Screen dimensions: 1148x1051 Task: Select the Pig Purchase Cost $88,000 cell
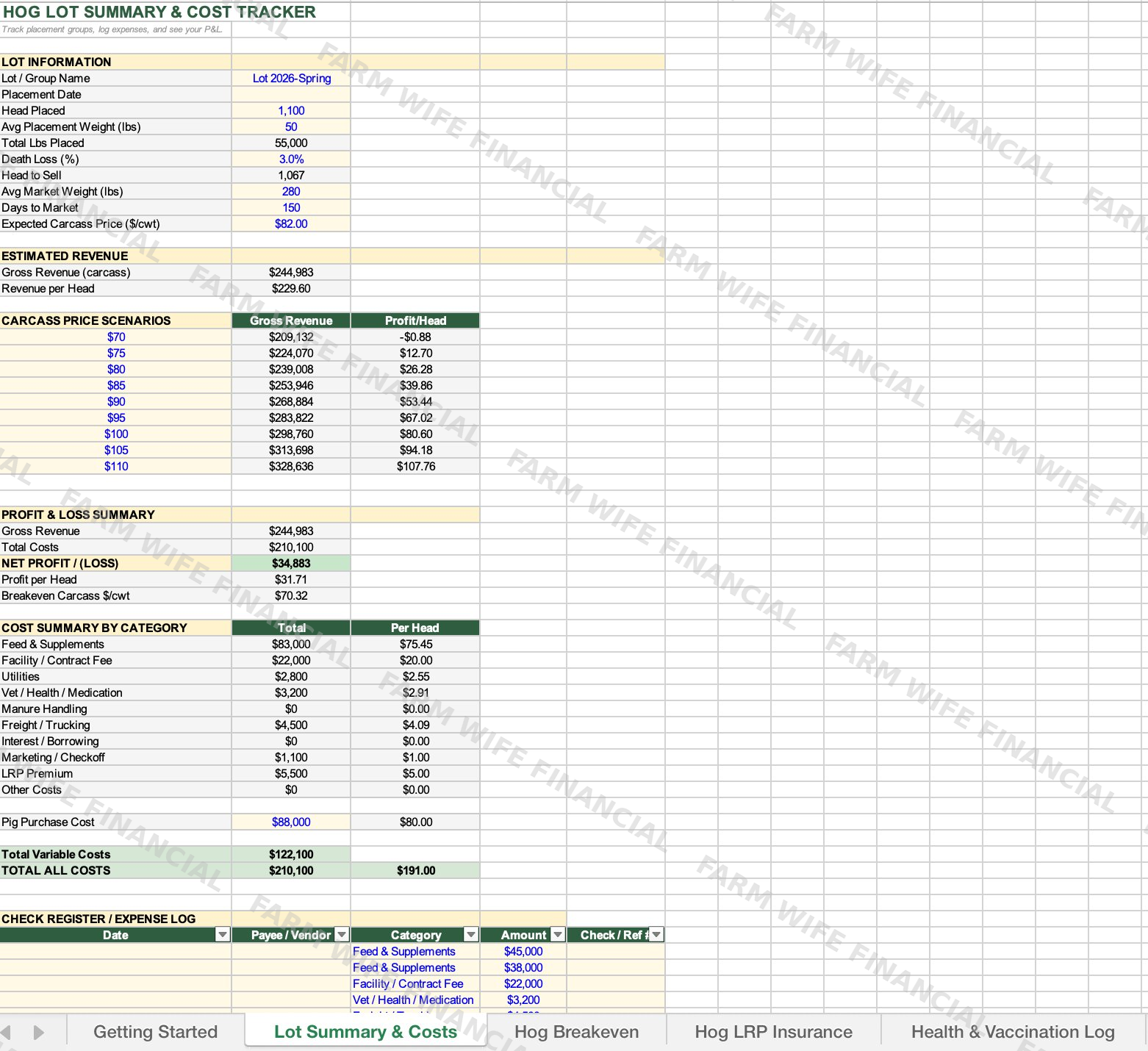tap(291, 822)
